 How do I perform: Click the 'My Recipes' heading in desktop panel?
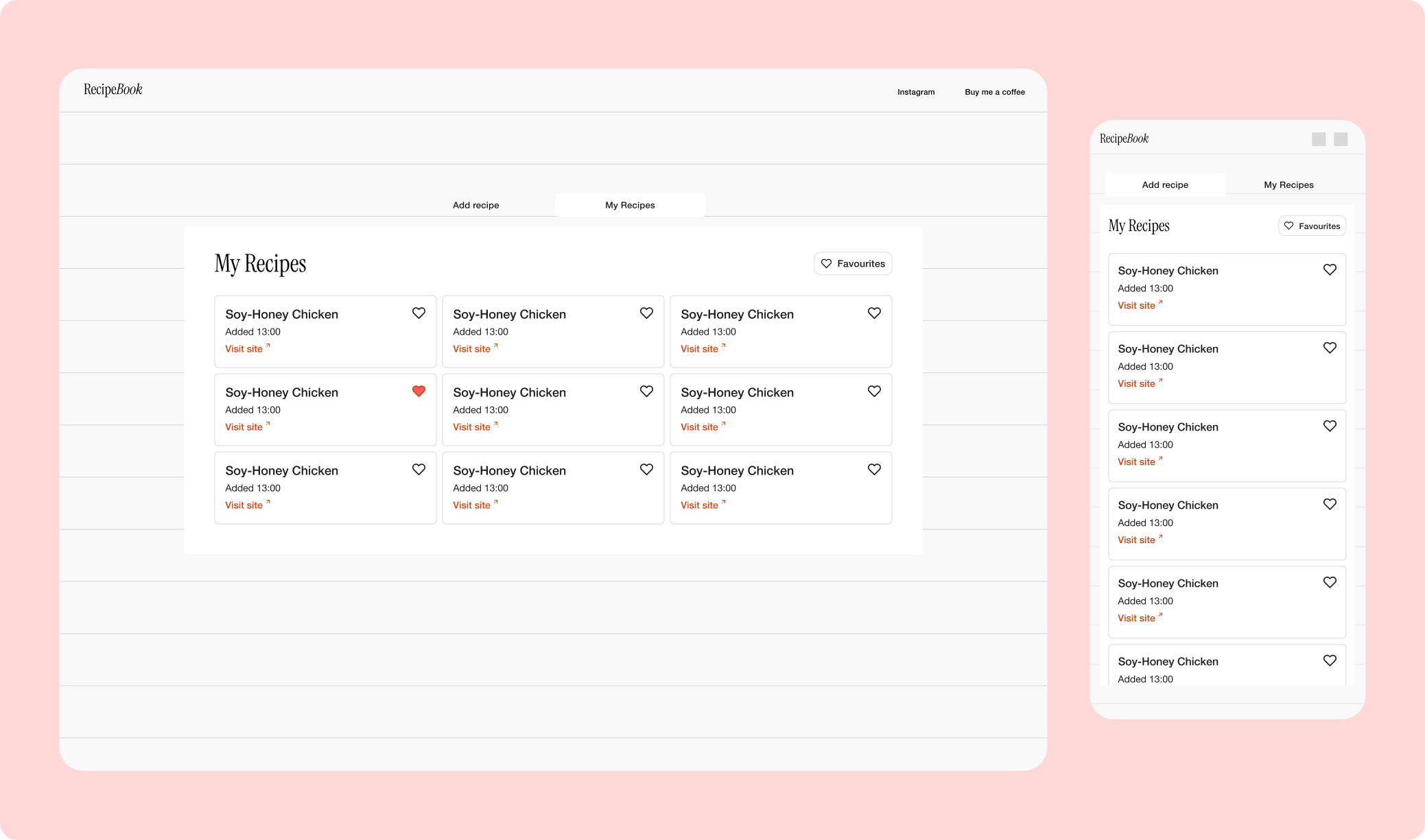[260, 264]
